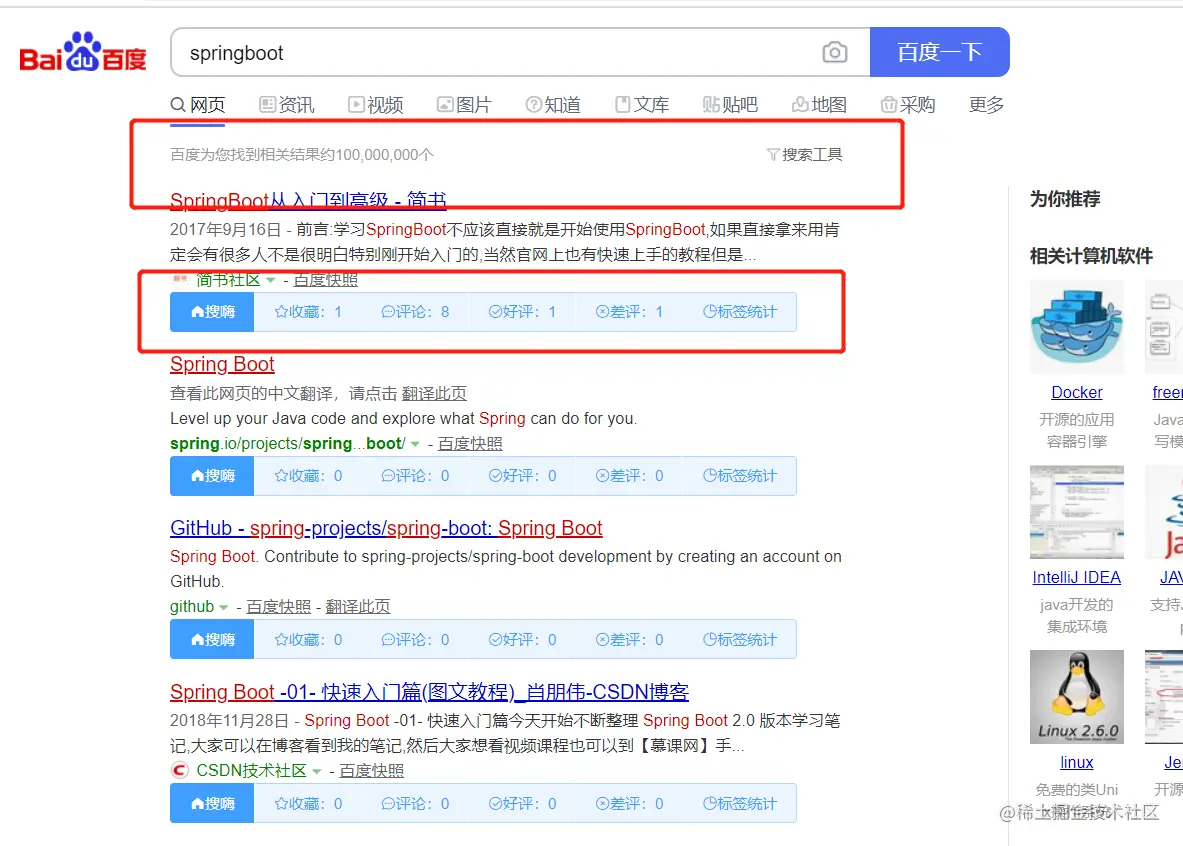Focus the springboot search input field
The width and height of the screenshot is (1183, 846).
click(498, 53)
